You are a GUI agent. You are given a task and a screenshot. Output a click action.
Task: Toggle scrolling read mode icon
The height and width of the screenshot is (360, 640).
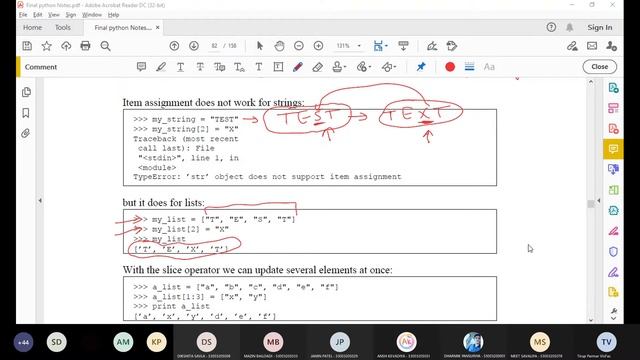403,46
